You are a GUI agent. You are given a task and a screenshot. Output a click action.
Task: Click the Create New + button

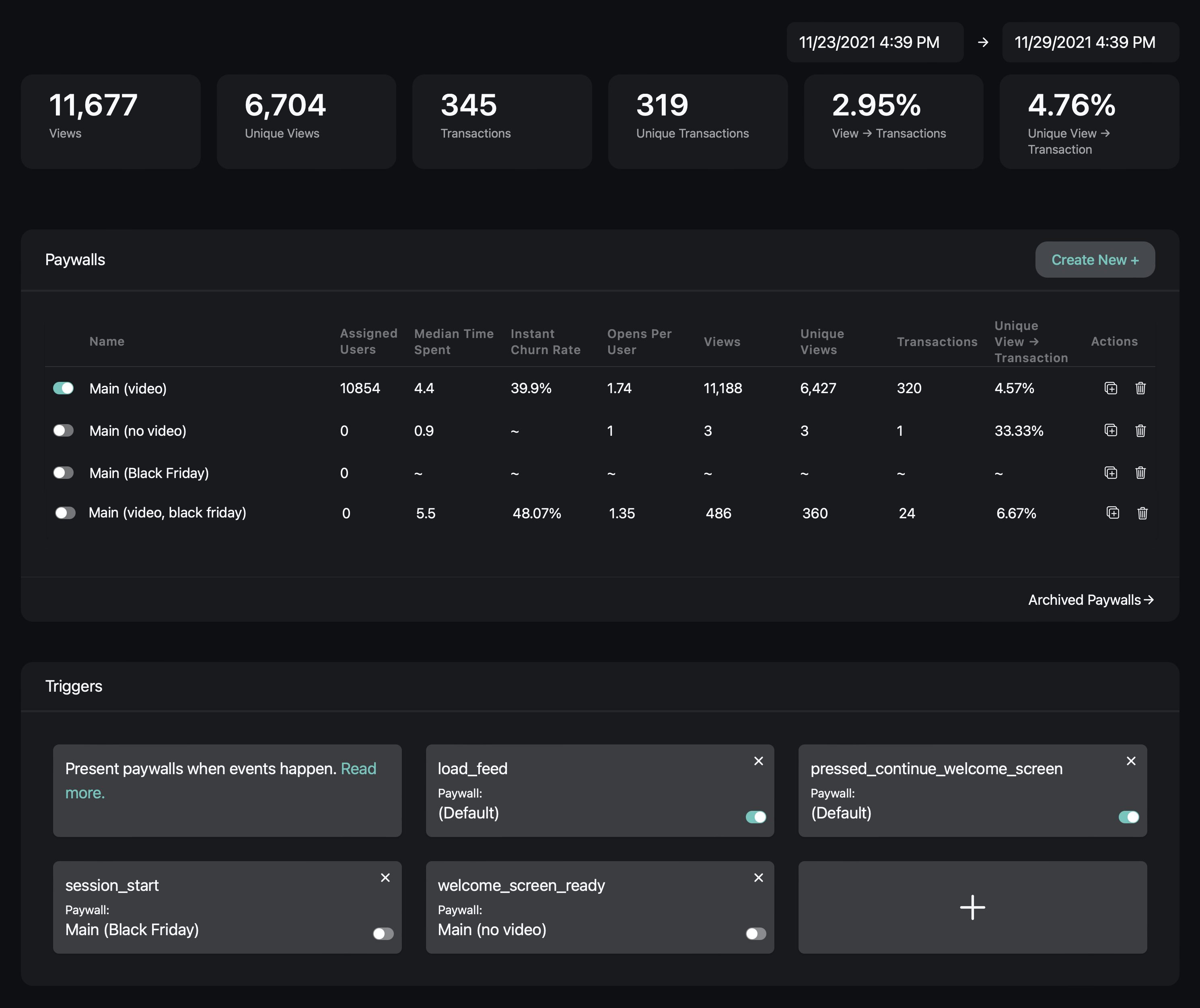(x=1095, y=260)
